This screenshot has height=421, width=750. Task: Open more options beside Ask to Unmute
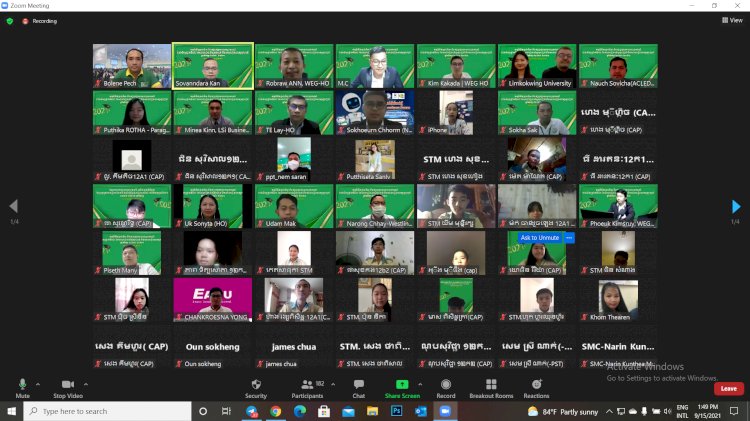pos(569,237)
